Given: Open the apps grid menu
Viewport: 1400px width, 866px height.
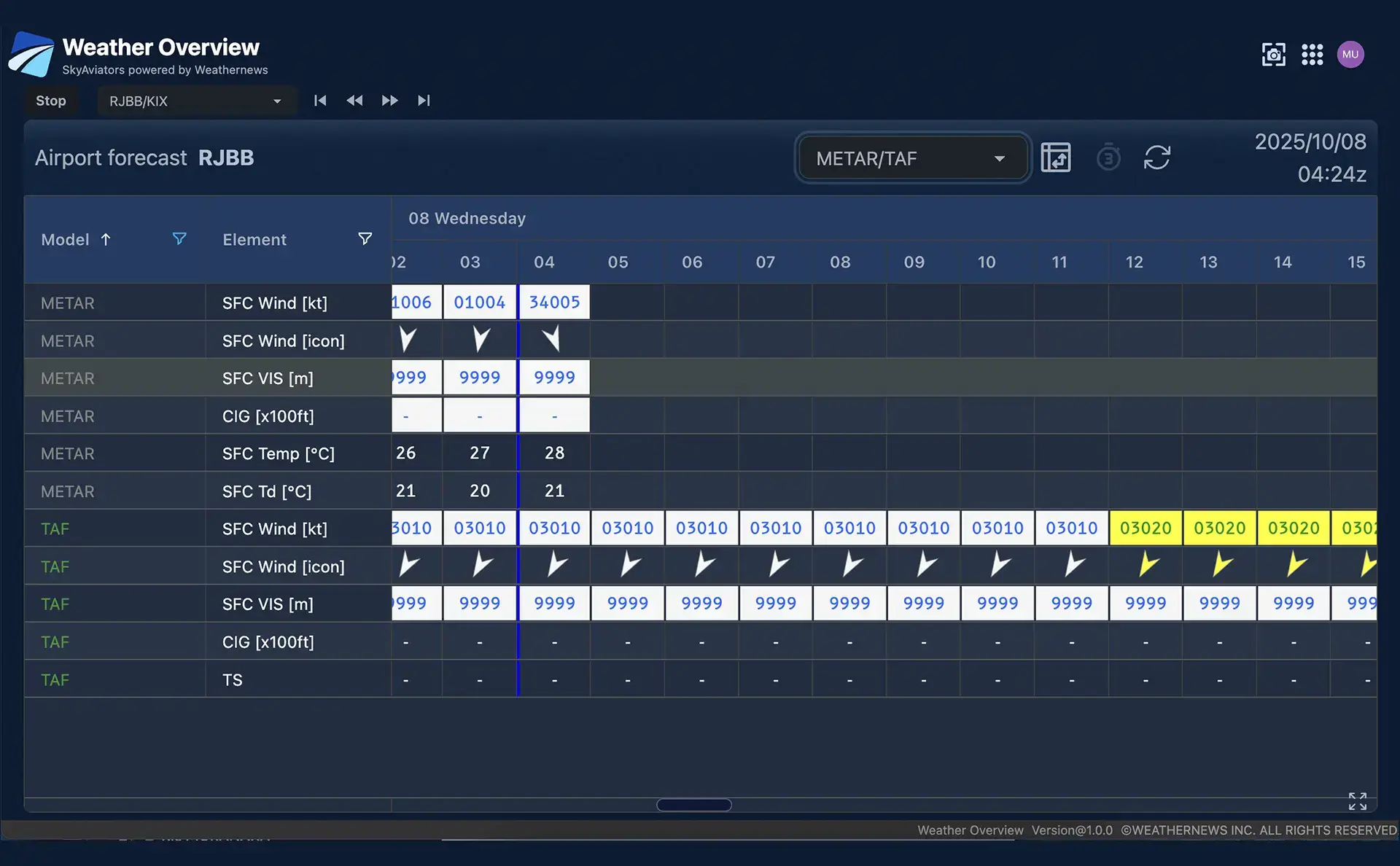Looking at the screenshot, I should [x=1312, y=55].
